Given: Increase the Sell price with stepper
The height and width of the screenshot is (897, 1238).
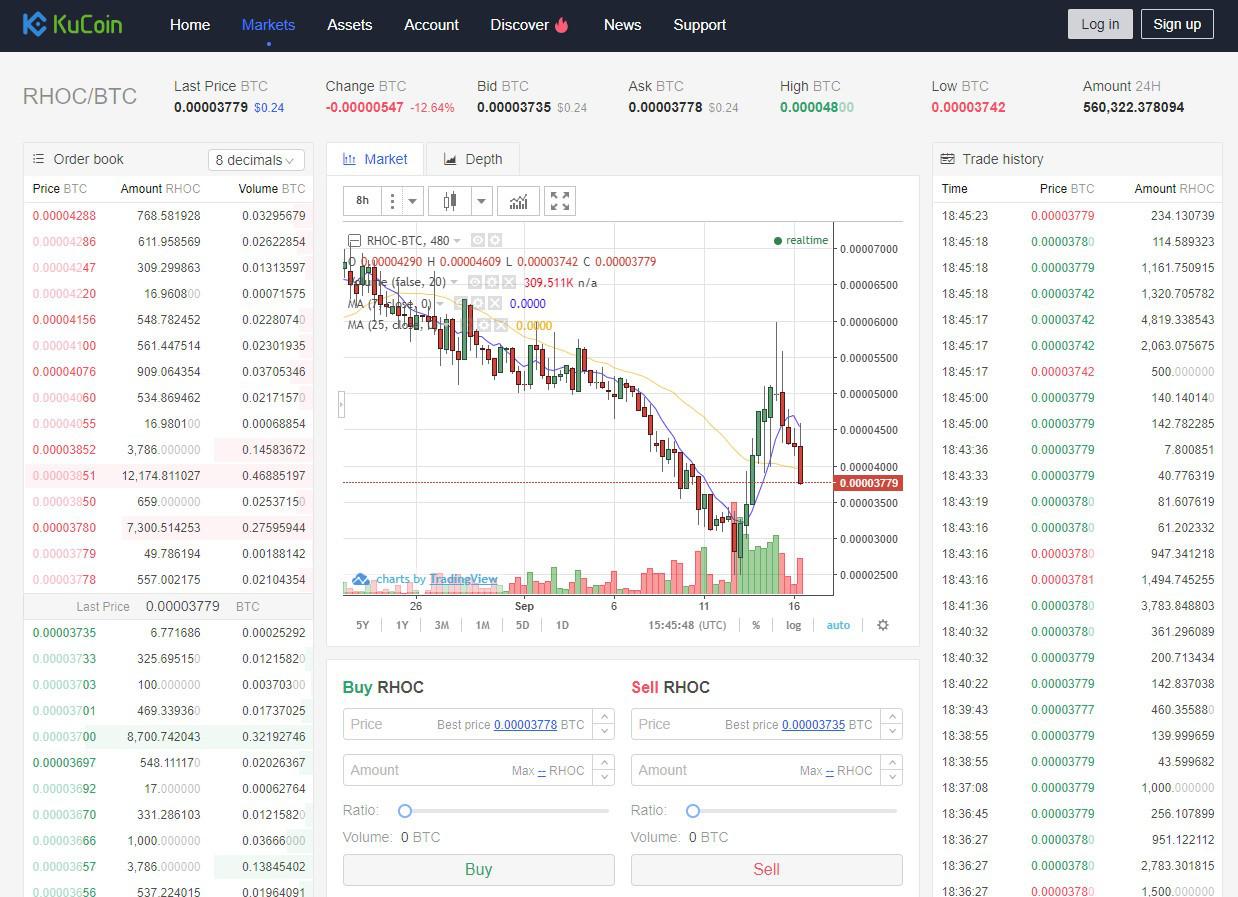Looking at the screenshot, I should [892, 716].
